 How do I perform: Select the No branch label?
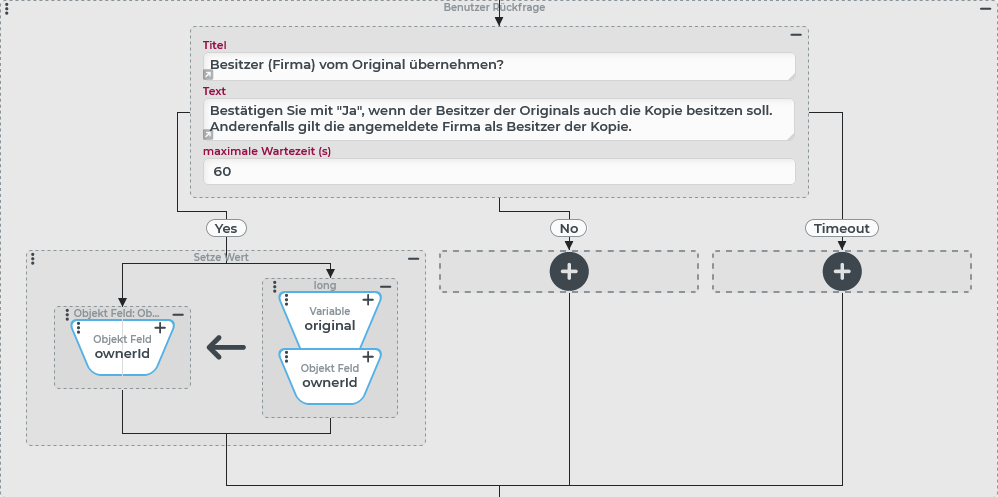[569, 228]
